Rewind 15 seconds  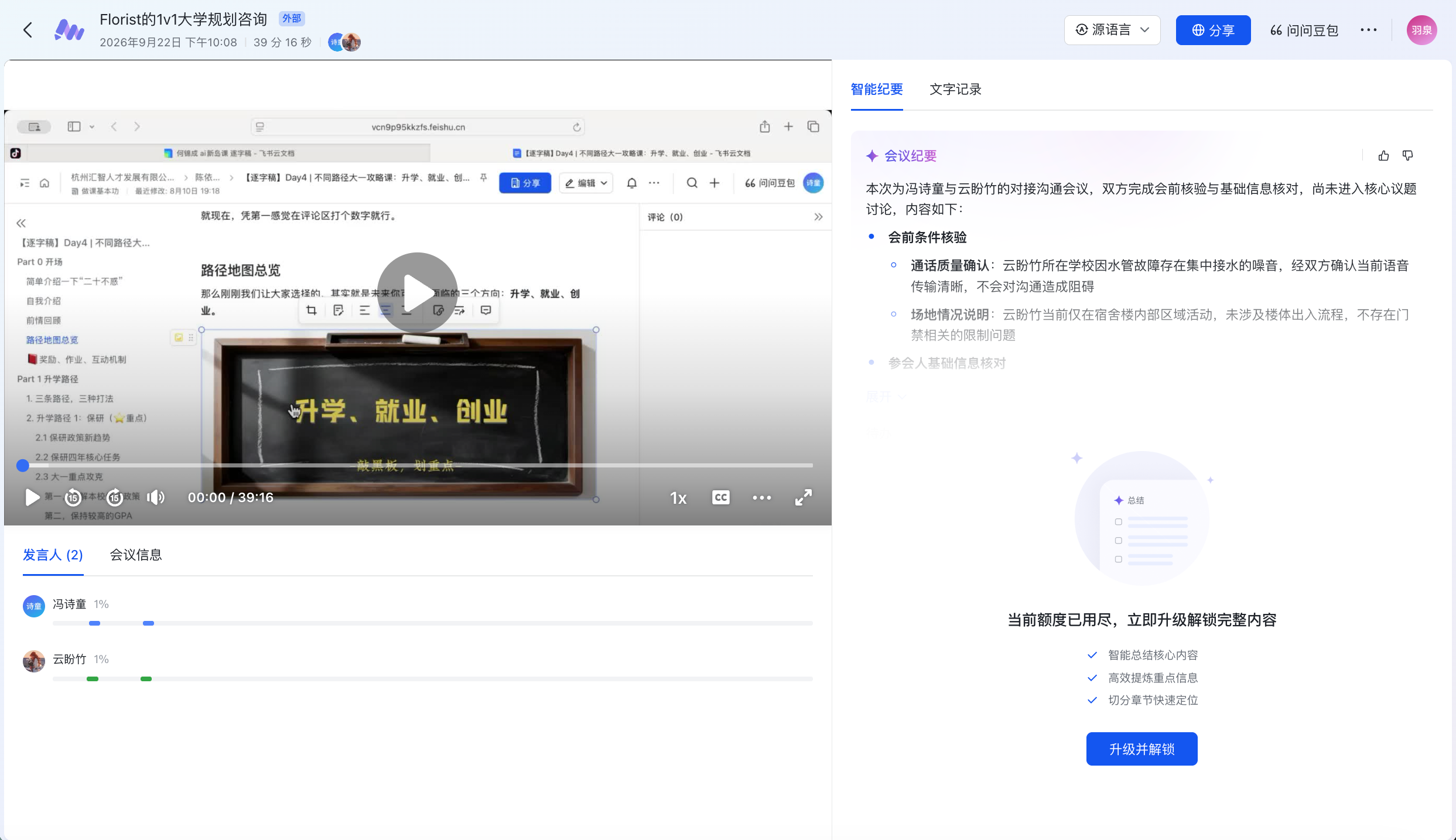pos(73,497)
